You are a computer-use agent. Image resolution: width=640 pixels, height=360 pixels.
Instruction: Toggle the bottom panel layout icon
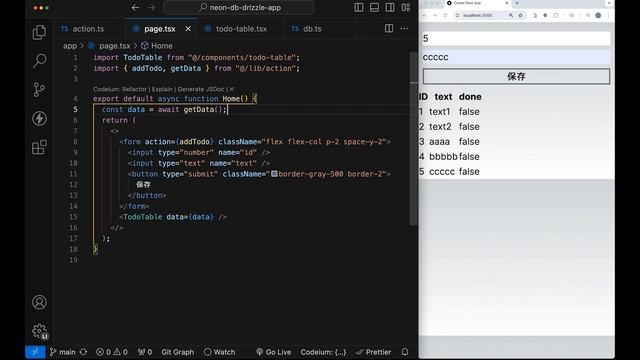click(374, 7)
